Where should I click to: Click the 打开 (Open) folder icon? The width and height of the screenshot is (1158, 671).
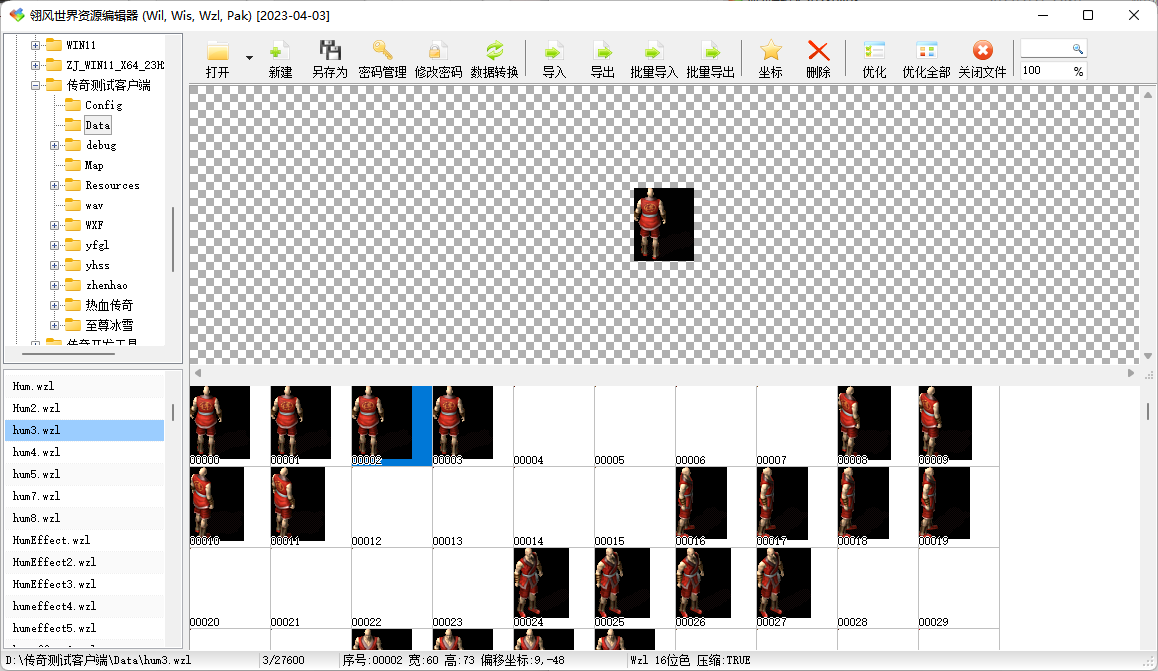point(217,52)
